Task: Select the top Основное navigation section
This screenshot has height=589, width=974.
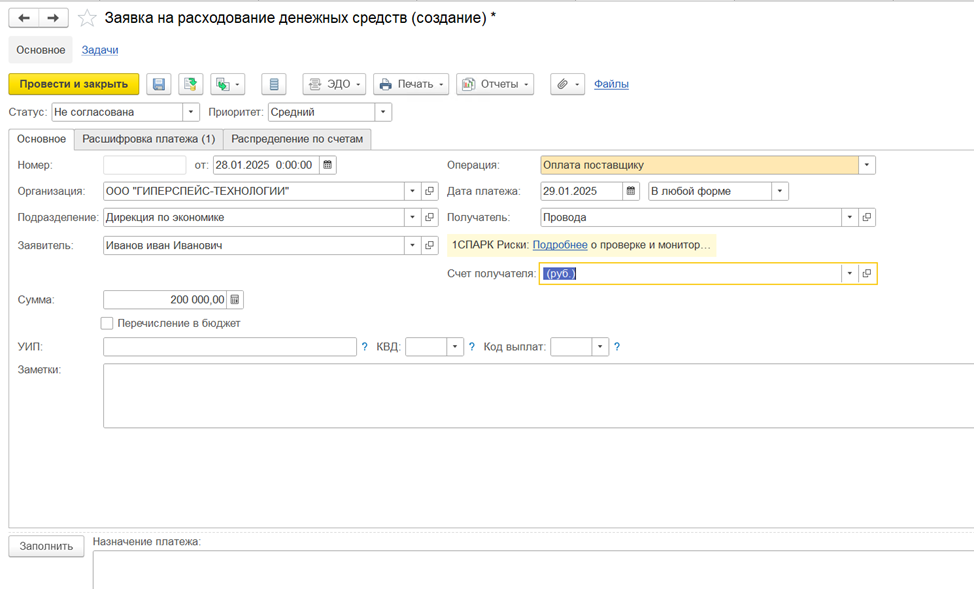Action: pyautogui.click(x=40, y=50)
